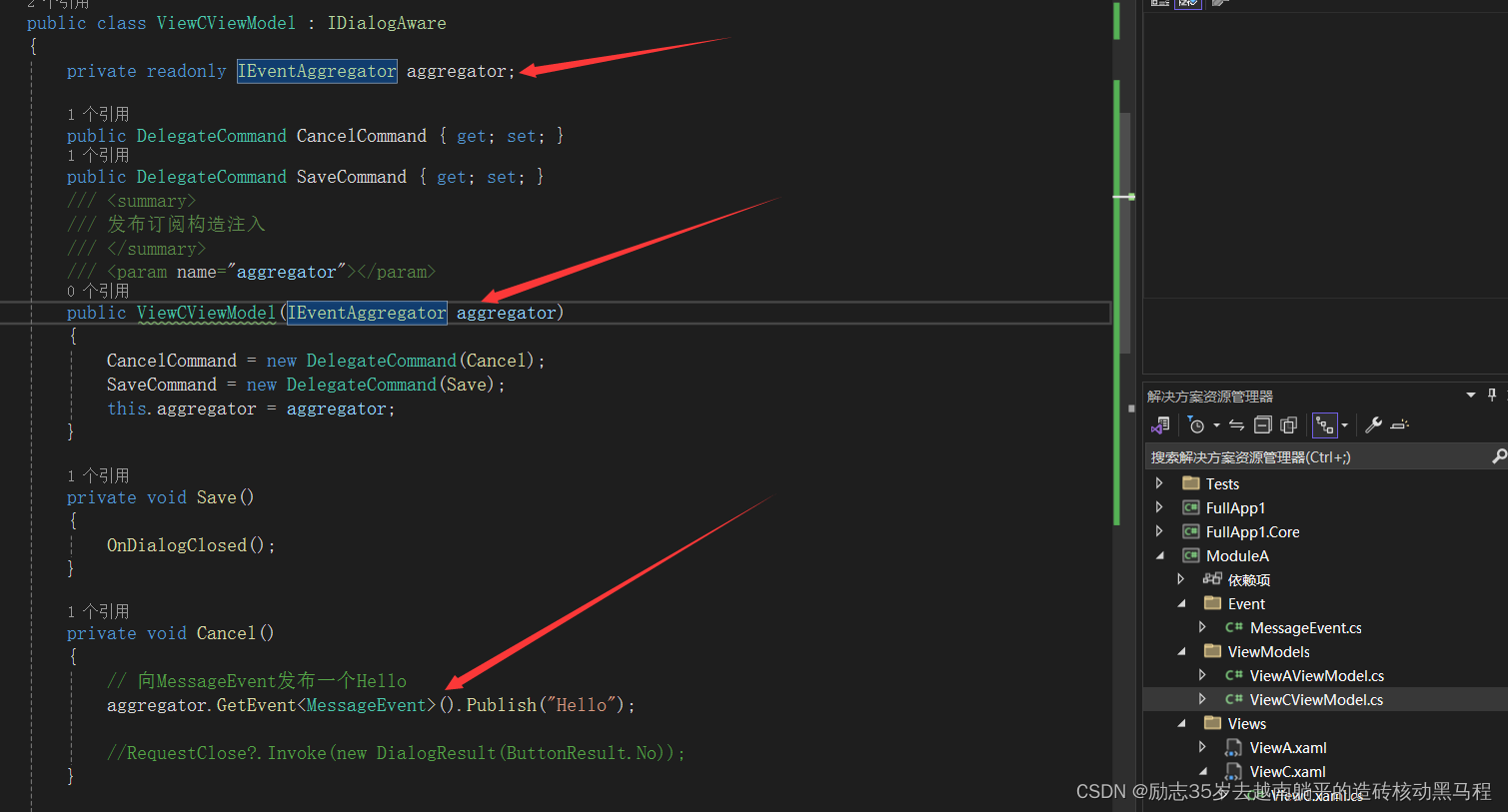The width and height of the screenshot is (1508, 812).
Task: Collapse the ViewC.xaml node
Action: (x=1202, y=771)
